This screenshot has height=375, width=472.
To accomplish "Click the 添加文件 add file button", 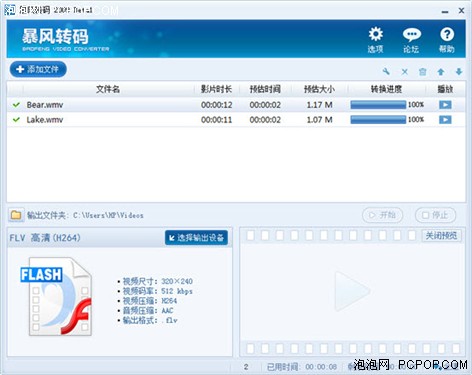I will click(38, 69).
